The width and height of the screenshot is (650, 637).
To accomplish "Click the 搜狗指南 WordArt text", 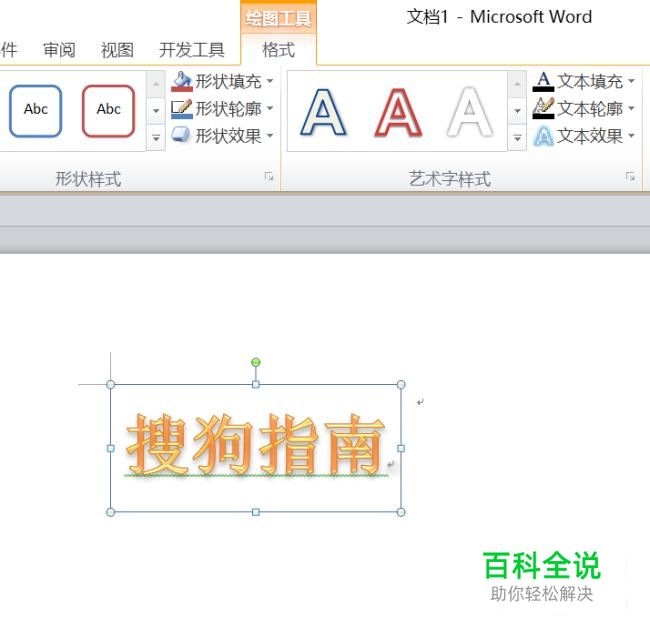I will [256, 445].
